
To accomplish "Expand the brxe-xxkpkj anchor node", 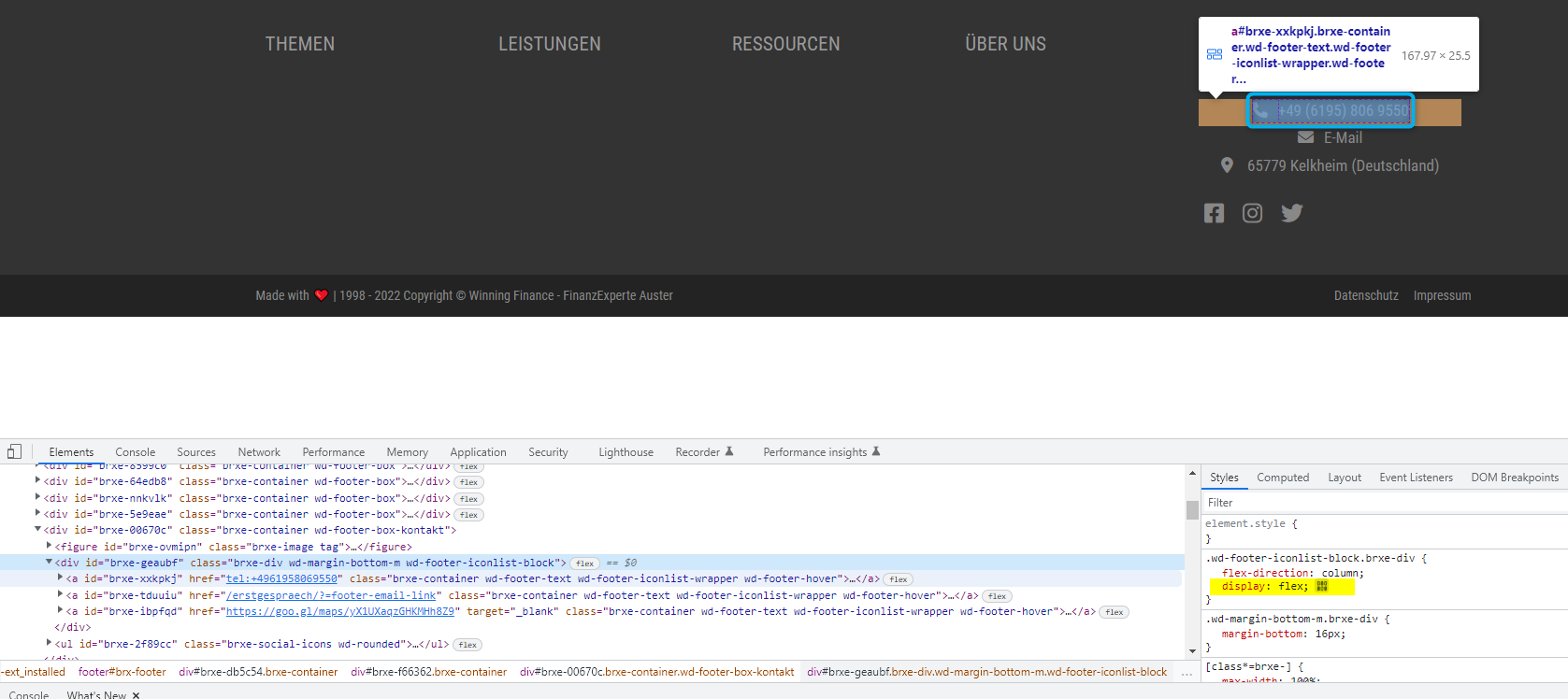I will 60,578.
